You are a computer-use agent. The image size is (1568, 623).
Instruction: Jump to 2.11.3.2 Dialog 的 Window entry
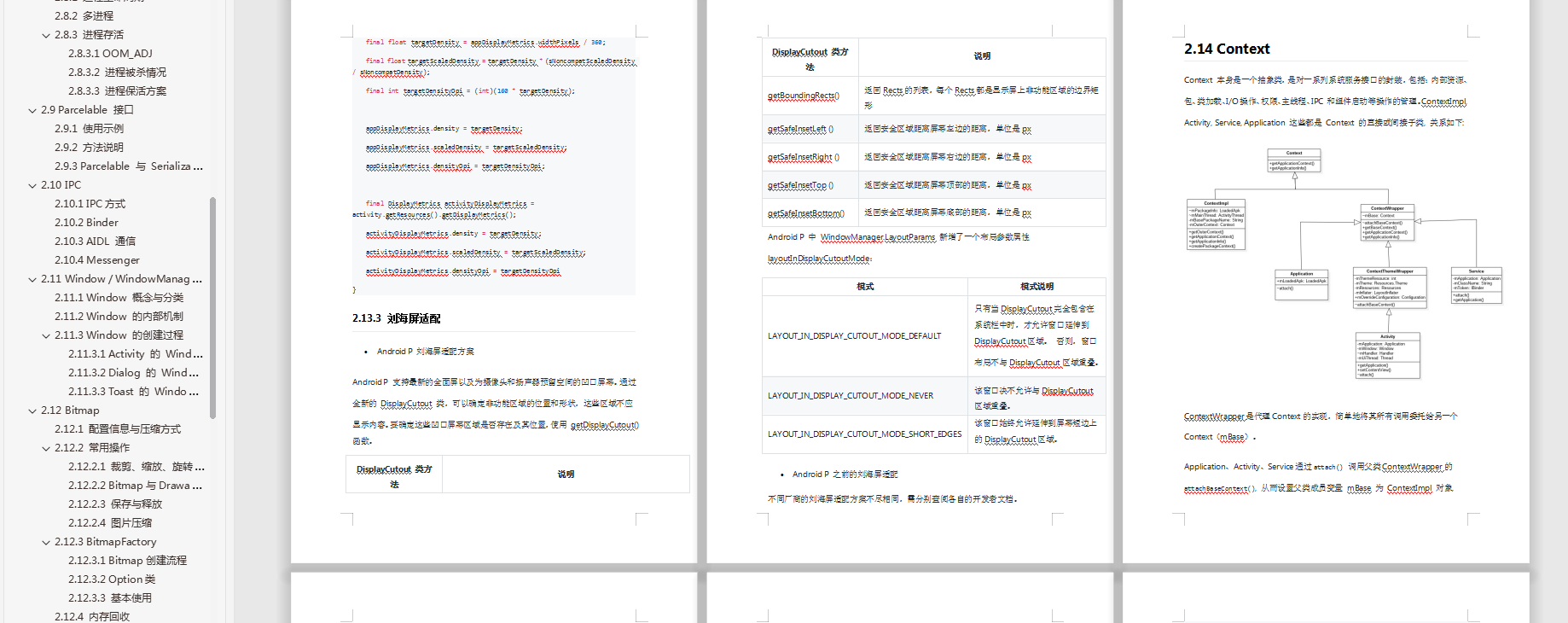click(x=133, y=373)
